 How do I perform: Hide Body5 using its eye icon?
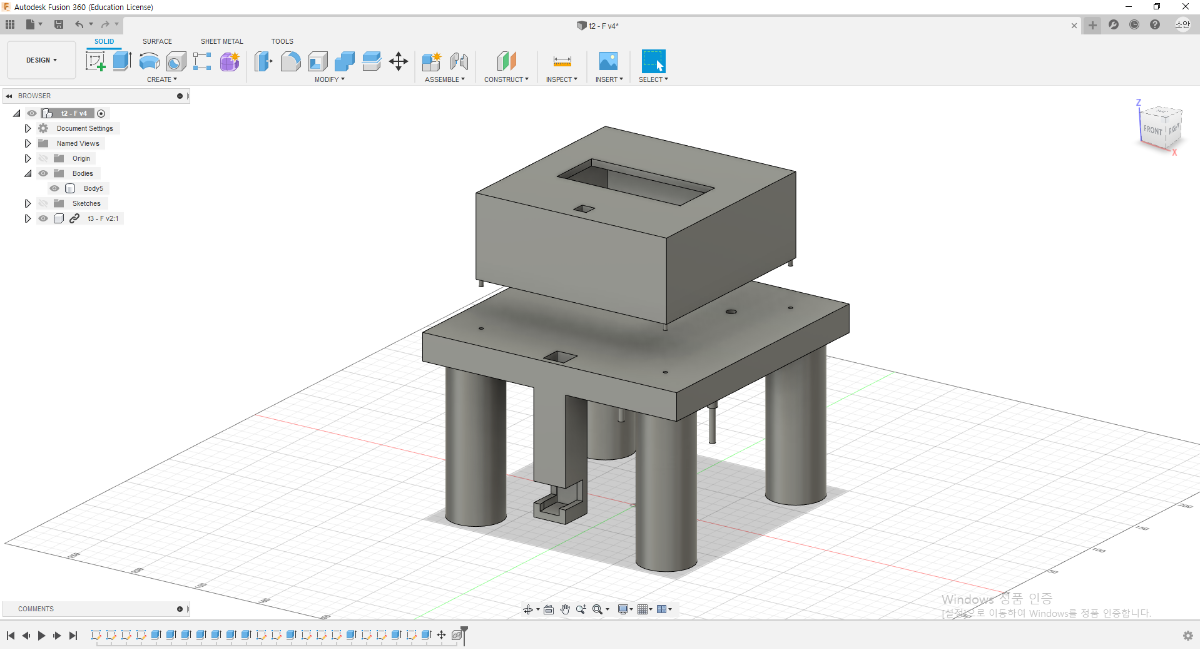pyautogui.click(x=55, y=188)
